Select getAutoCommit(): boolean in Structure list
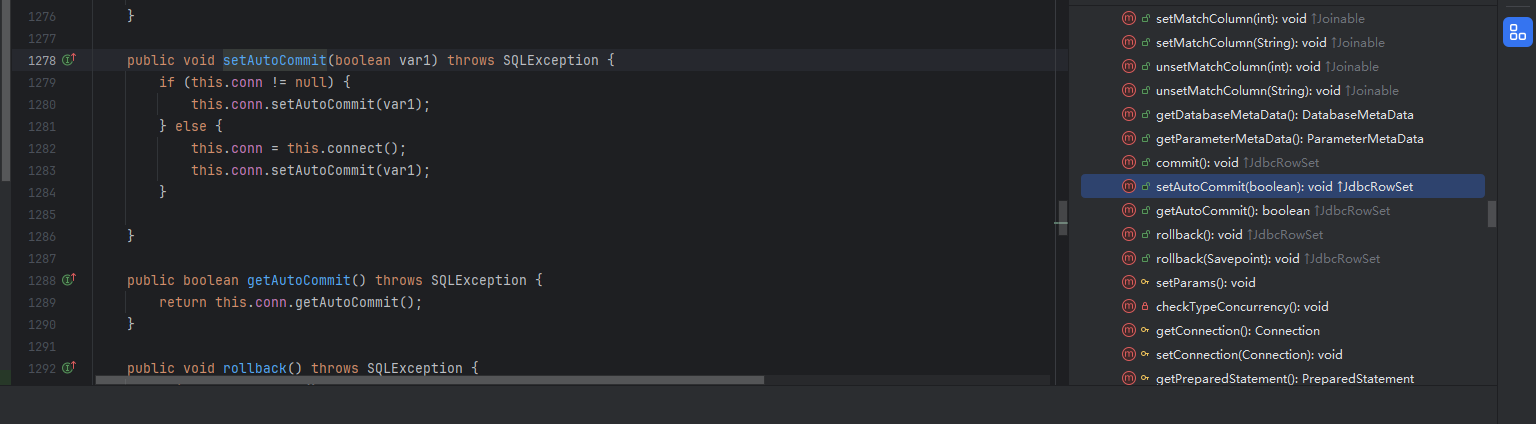Viewport: 1536px width, 424px height. click(x=1232, y=211)
